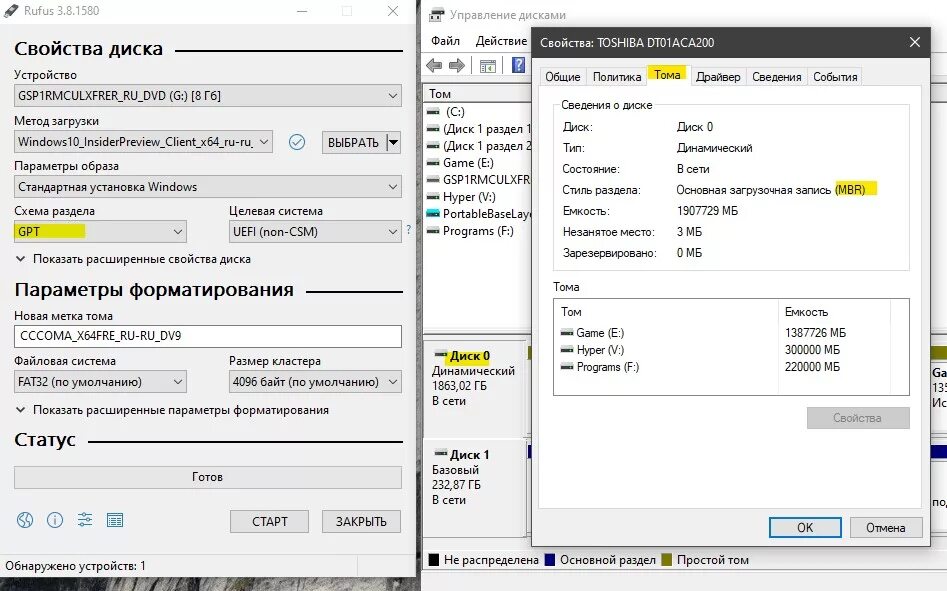Open the Действие menu in Disk Management
This screenshot has width=947, height=591.
tap(501, 40)
